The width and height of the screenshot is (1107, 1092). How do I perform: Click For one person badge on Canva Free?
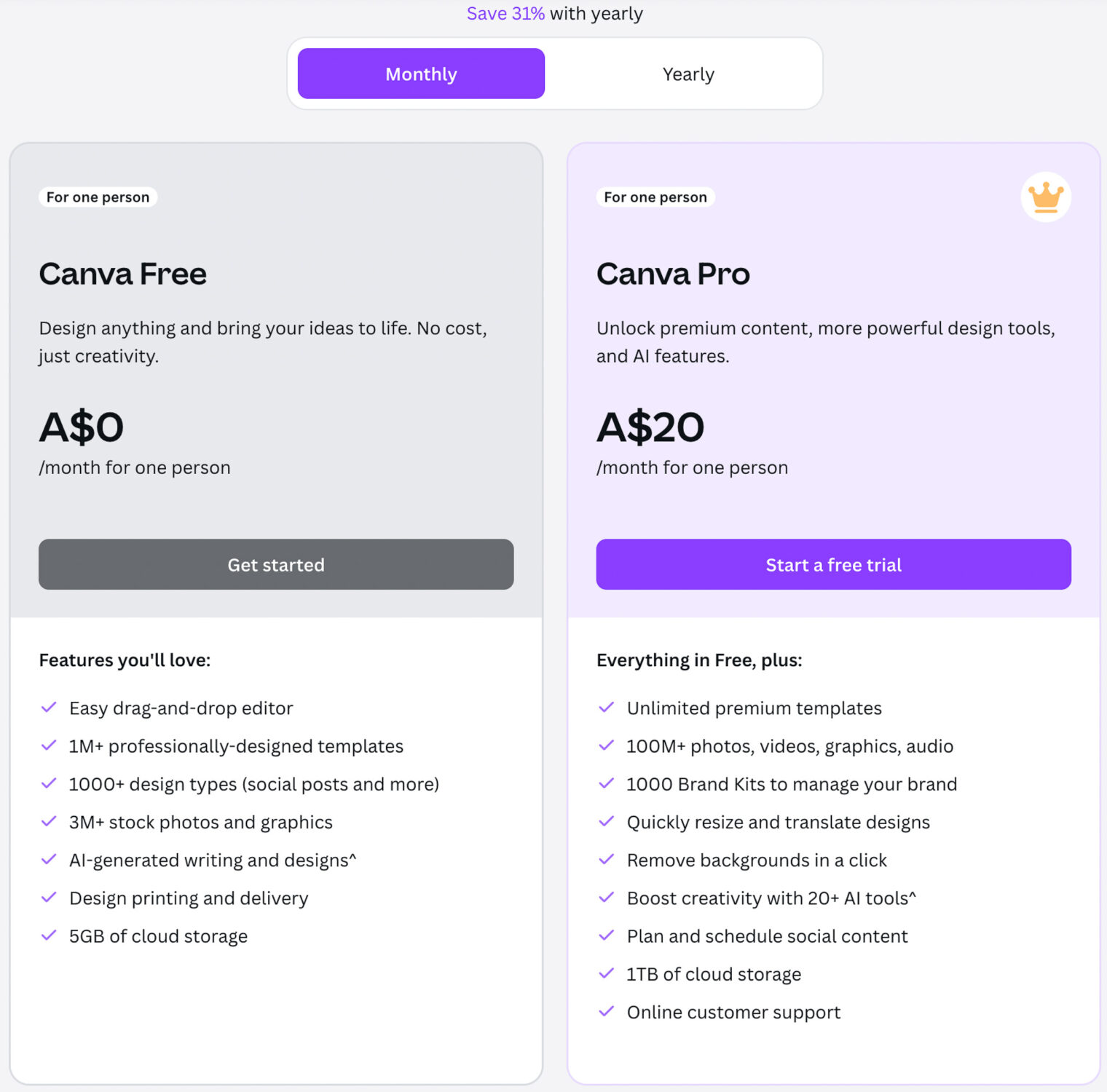pos(98,197)
